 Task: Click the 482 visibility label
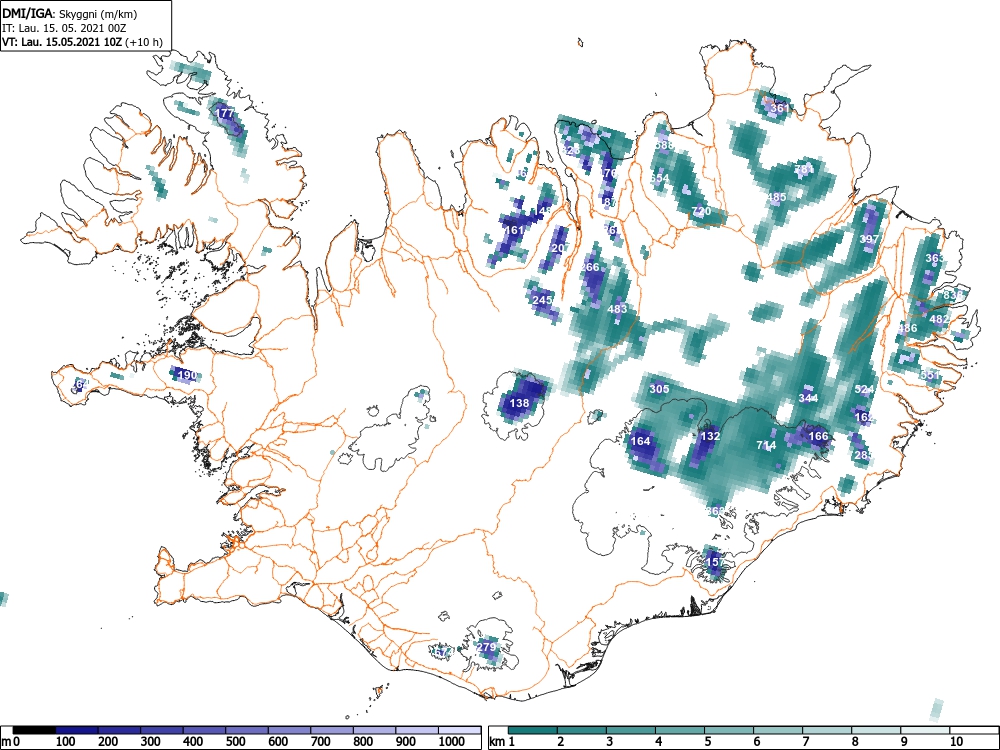pos(939,319)
